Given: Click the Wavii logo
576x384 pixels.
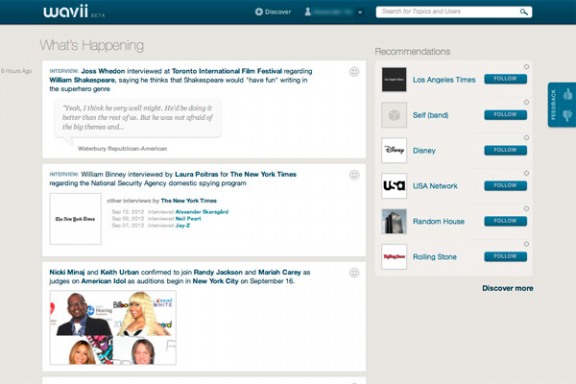Looking at the screenshot, I should click(66, 11).
